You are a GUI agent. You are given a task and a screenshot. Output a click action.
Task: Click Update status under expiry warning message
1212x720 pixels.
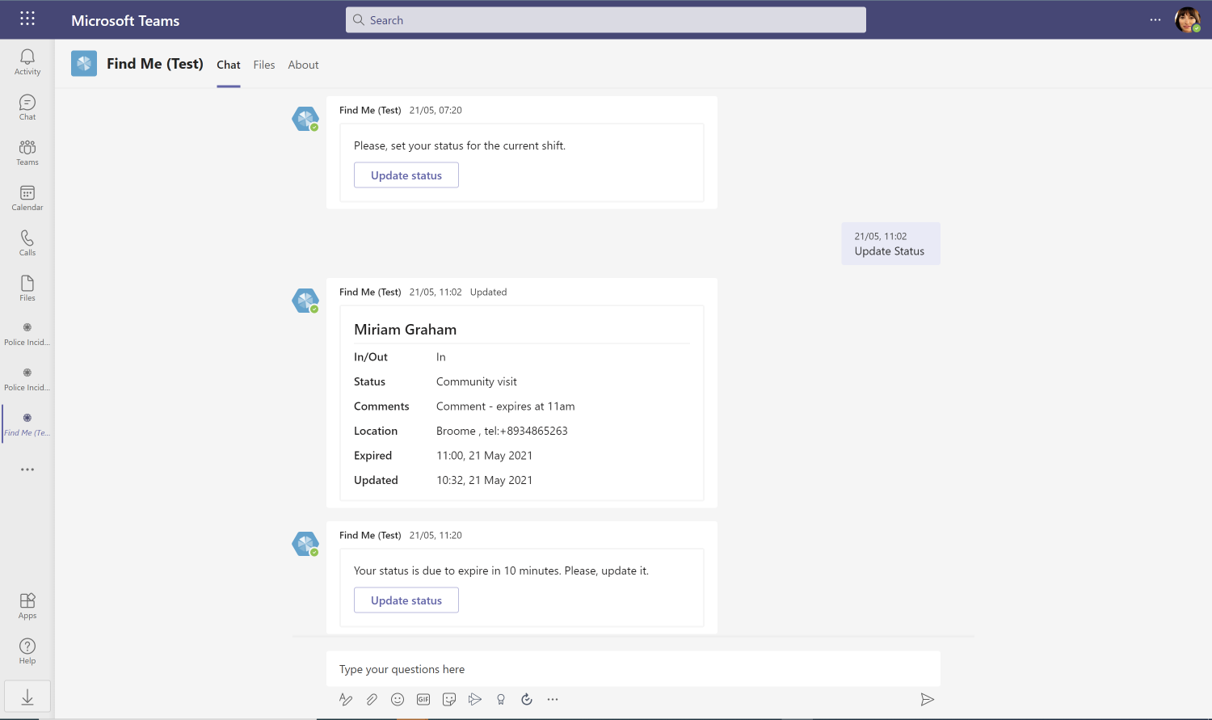tap(406, 600)
